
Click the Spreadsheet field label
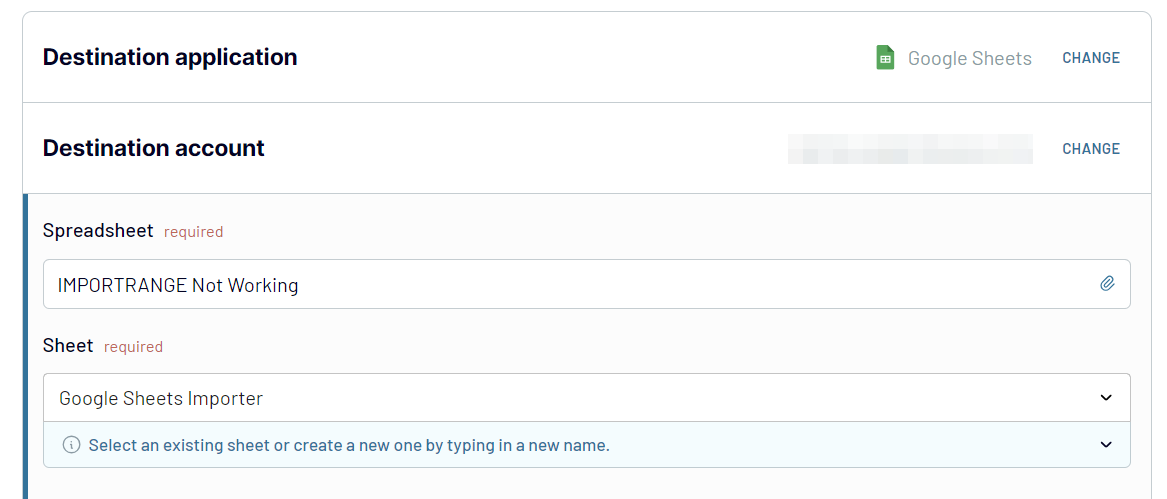click(98, 231)
